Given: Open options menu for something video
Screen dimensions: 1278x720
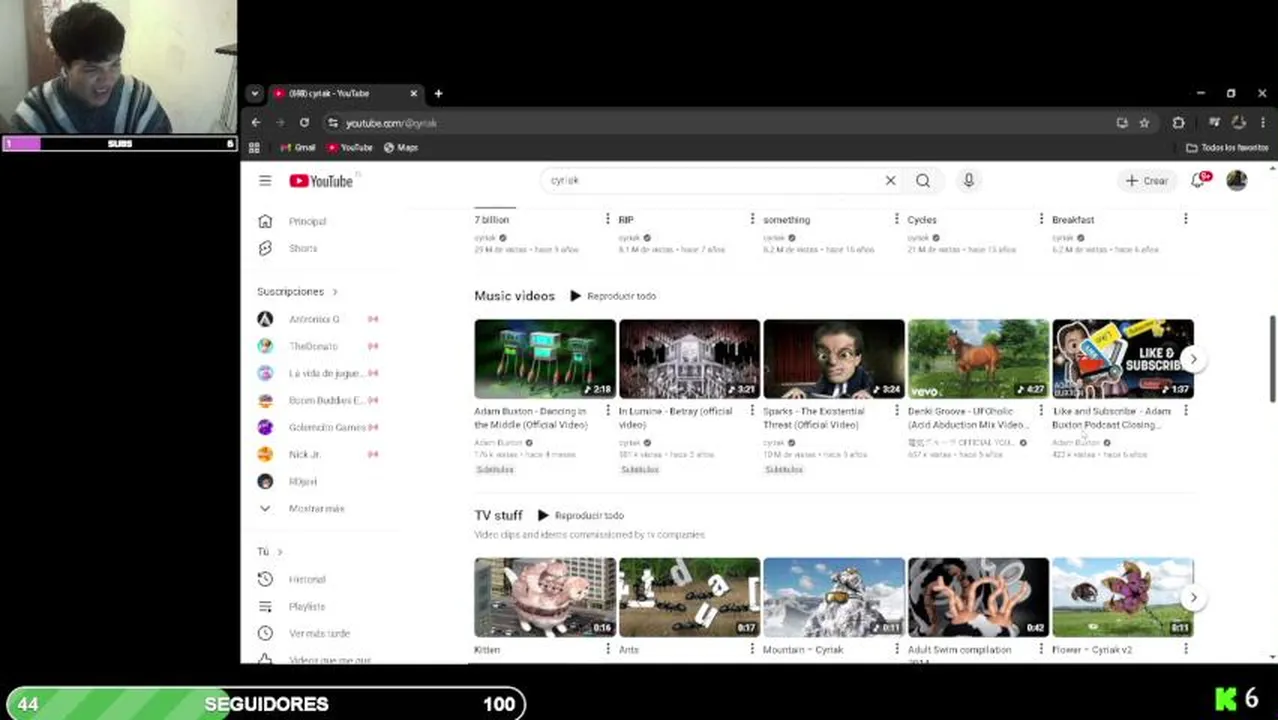Looking at the screenshot, I should click(896, 219).
